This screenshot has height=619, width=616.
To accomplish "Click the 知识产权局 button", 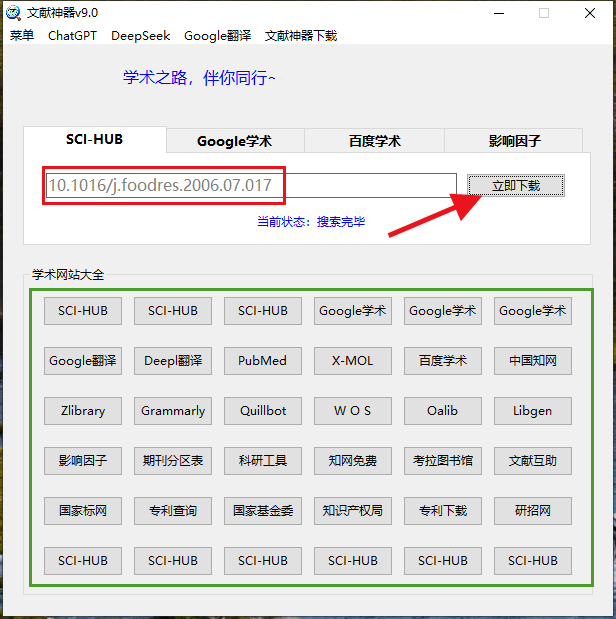I will [x=353, y=511].
